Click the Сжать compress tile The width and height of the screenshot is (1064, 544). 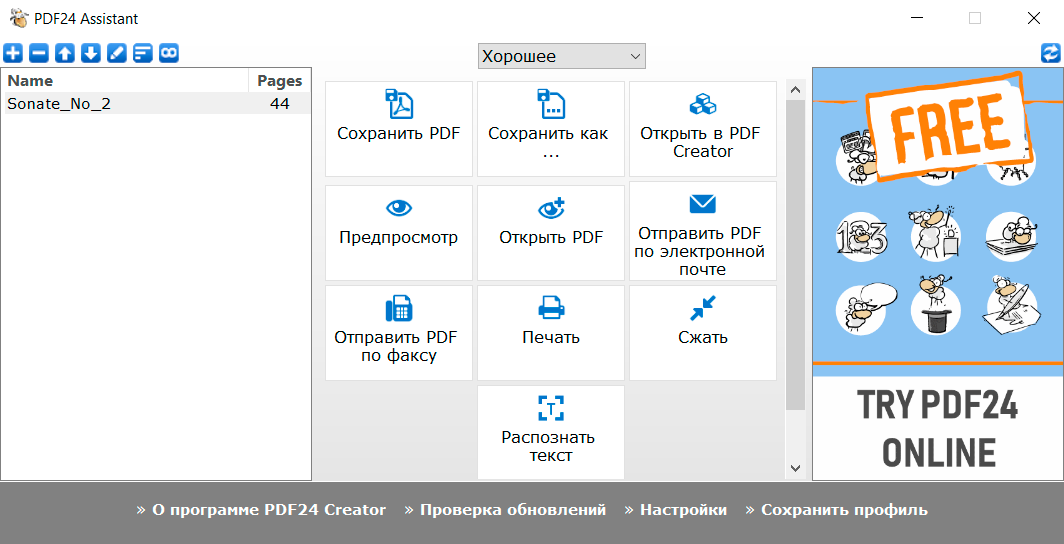click(703, 333)
